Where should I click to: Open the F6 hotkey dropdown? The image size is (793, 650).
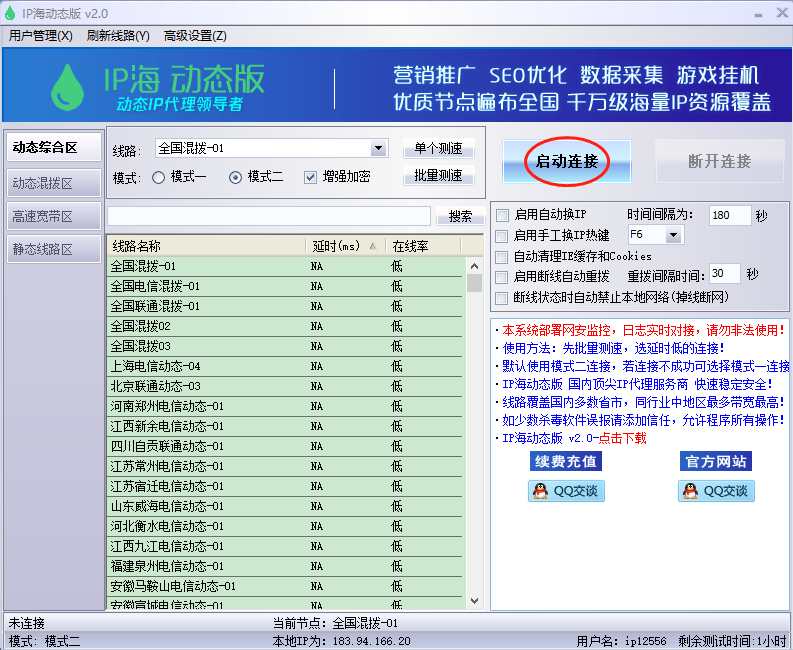pos(672,235)
